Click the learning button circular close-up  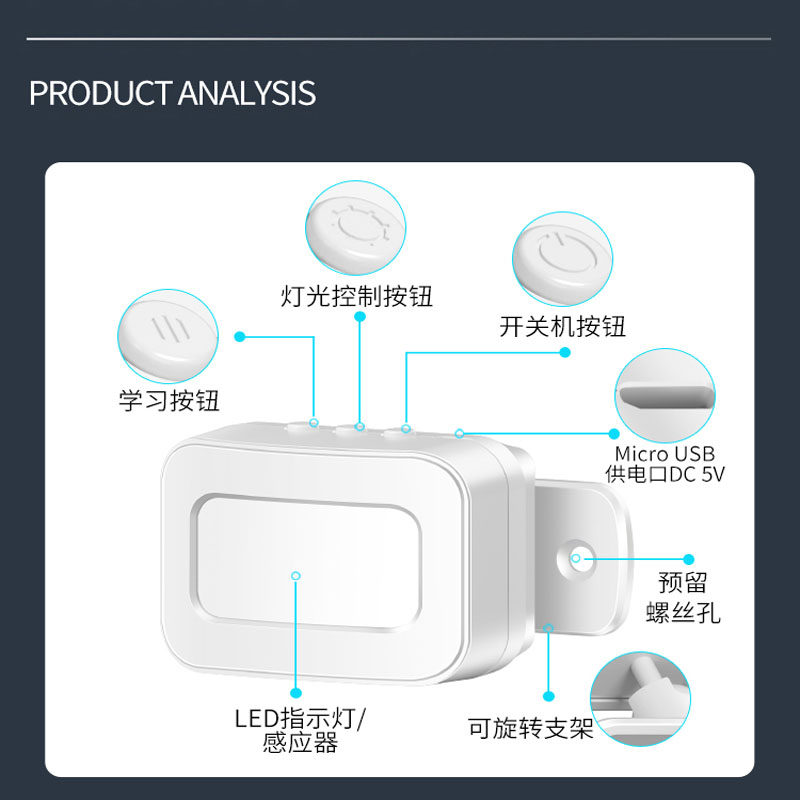coord(168,336)
